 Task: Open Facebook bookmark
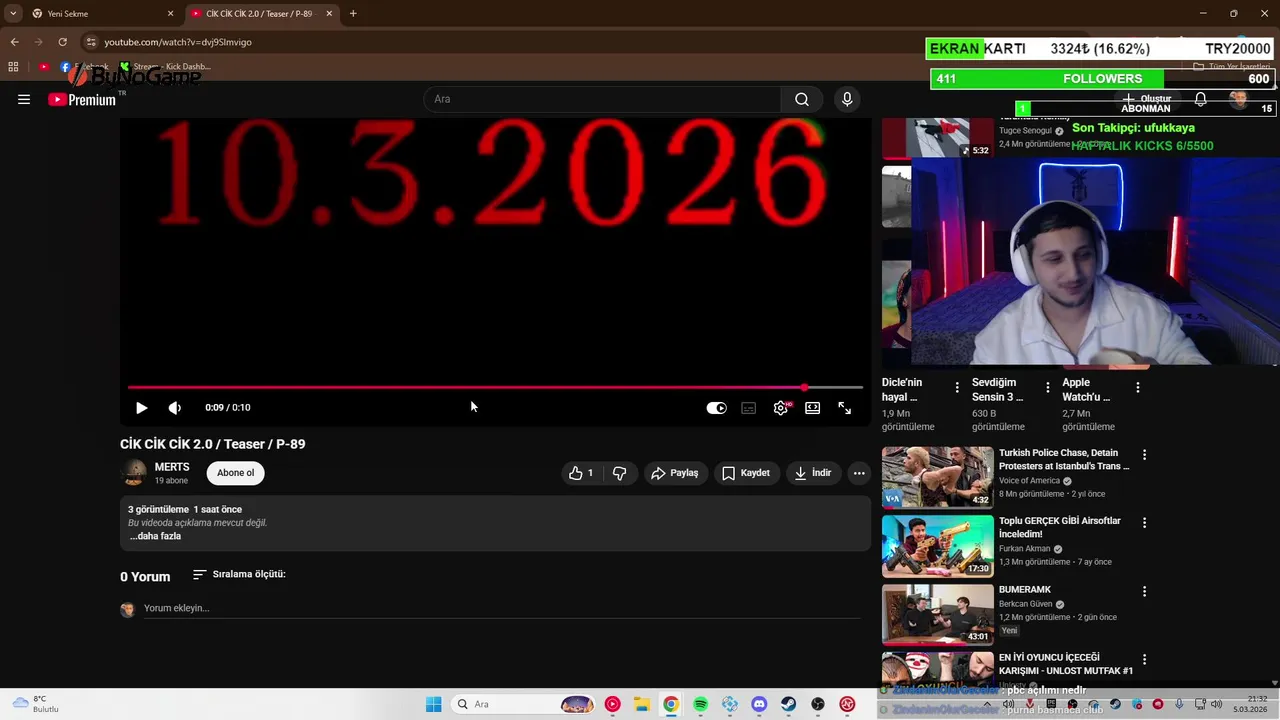tap(84, 67)
